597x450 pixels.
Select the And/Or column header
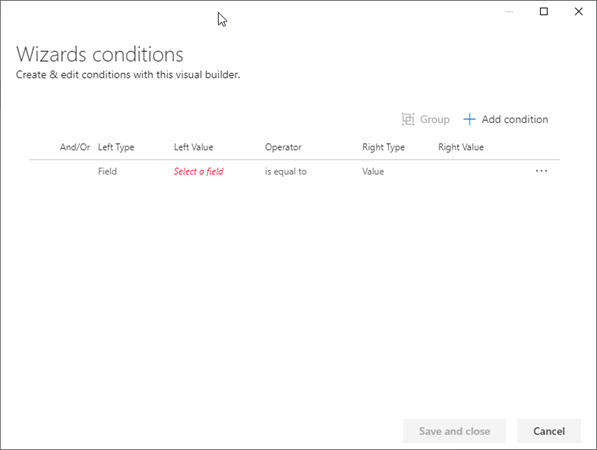click(x=75, y=147)
